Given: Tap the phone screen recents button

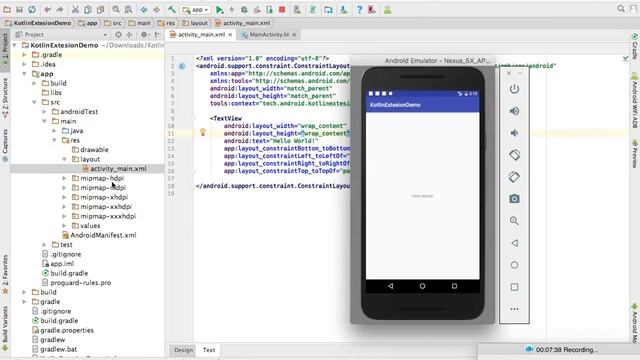Looking at the screenshot, I should [x=454, y=286].
